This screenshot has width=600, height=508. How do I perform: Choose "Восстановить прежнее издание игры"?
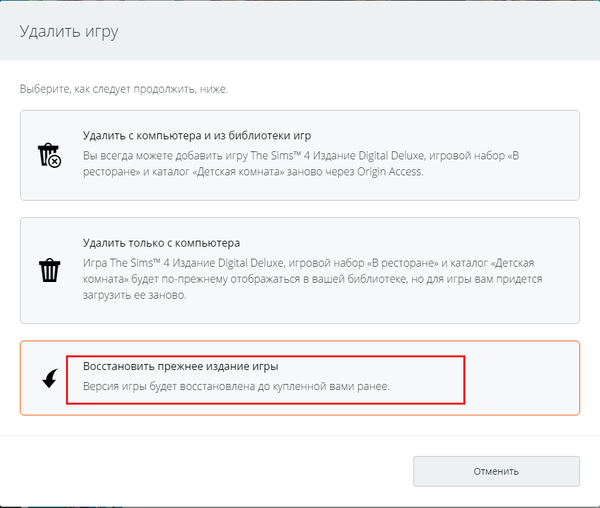pos(180,367)
